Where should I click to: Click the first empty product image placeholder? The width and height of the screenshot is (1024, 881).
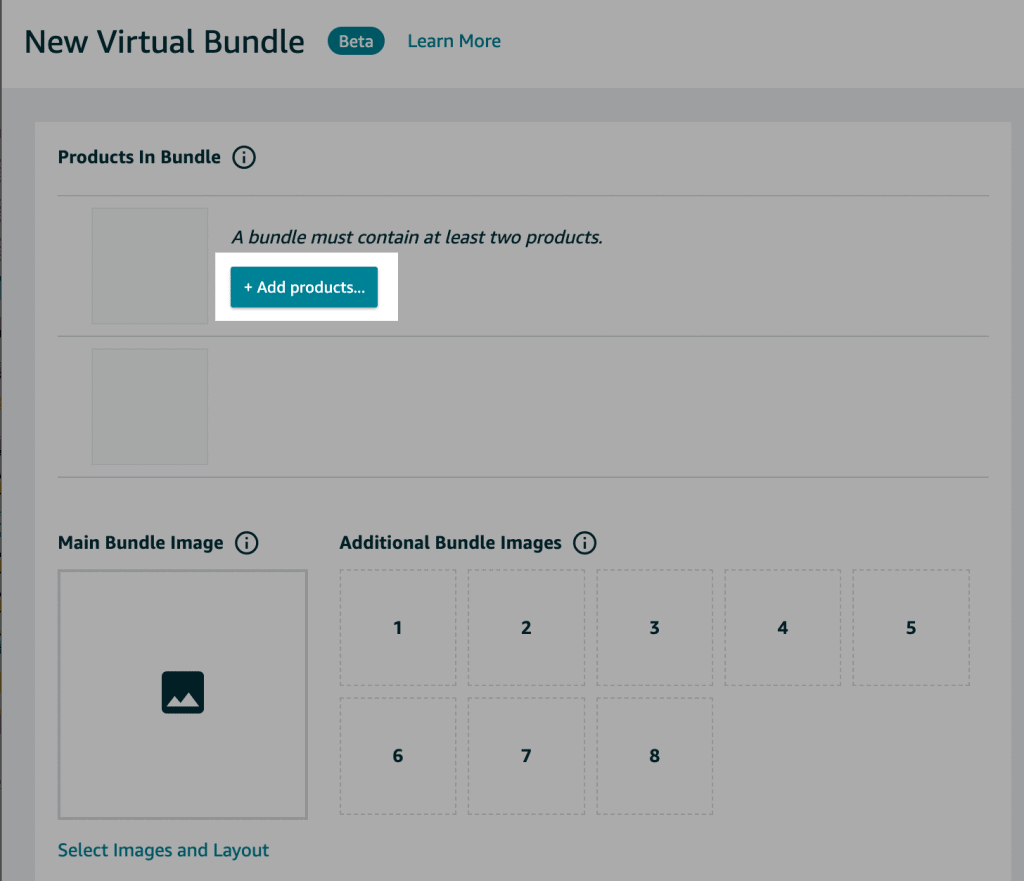[x=149, y=265]
